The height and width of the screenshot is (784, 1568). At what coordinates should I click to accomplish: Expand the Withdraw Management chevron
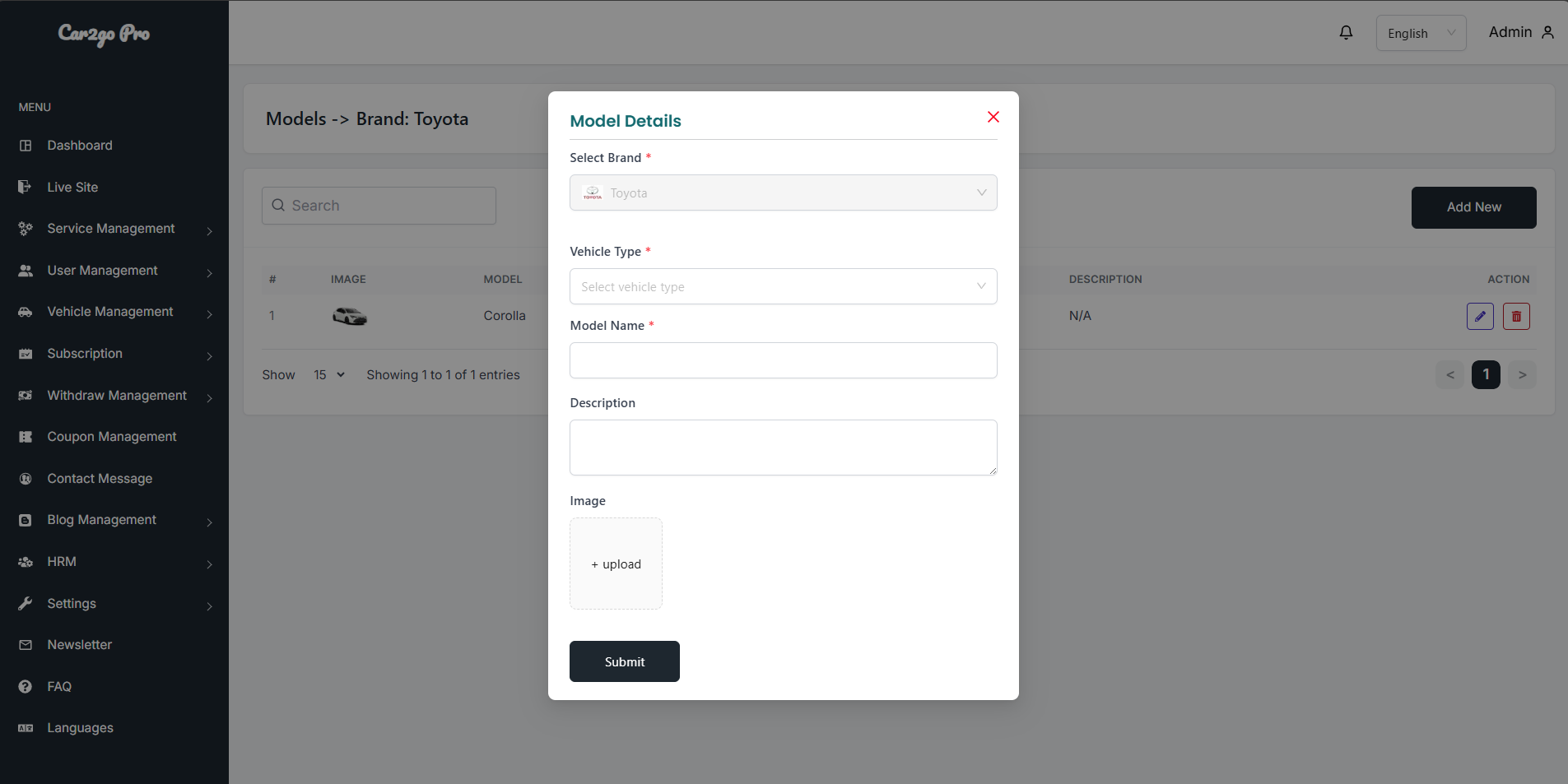[x=210, y=398]
